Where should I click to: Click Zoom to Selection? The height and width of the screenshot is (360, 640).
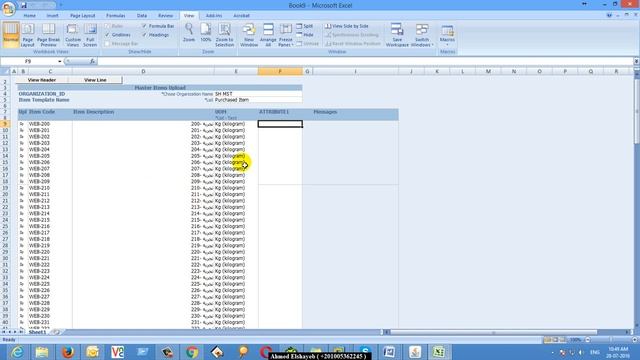(x=224, y=35)
